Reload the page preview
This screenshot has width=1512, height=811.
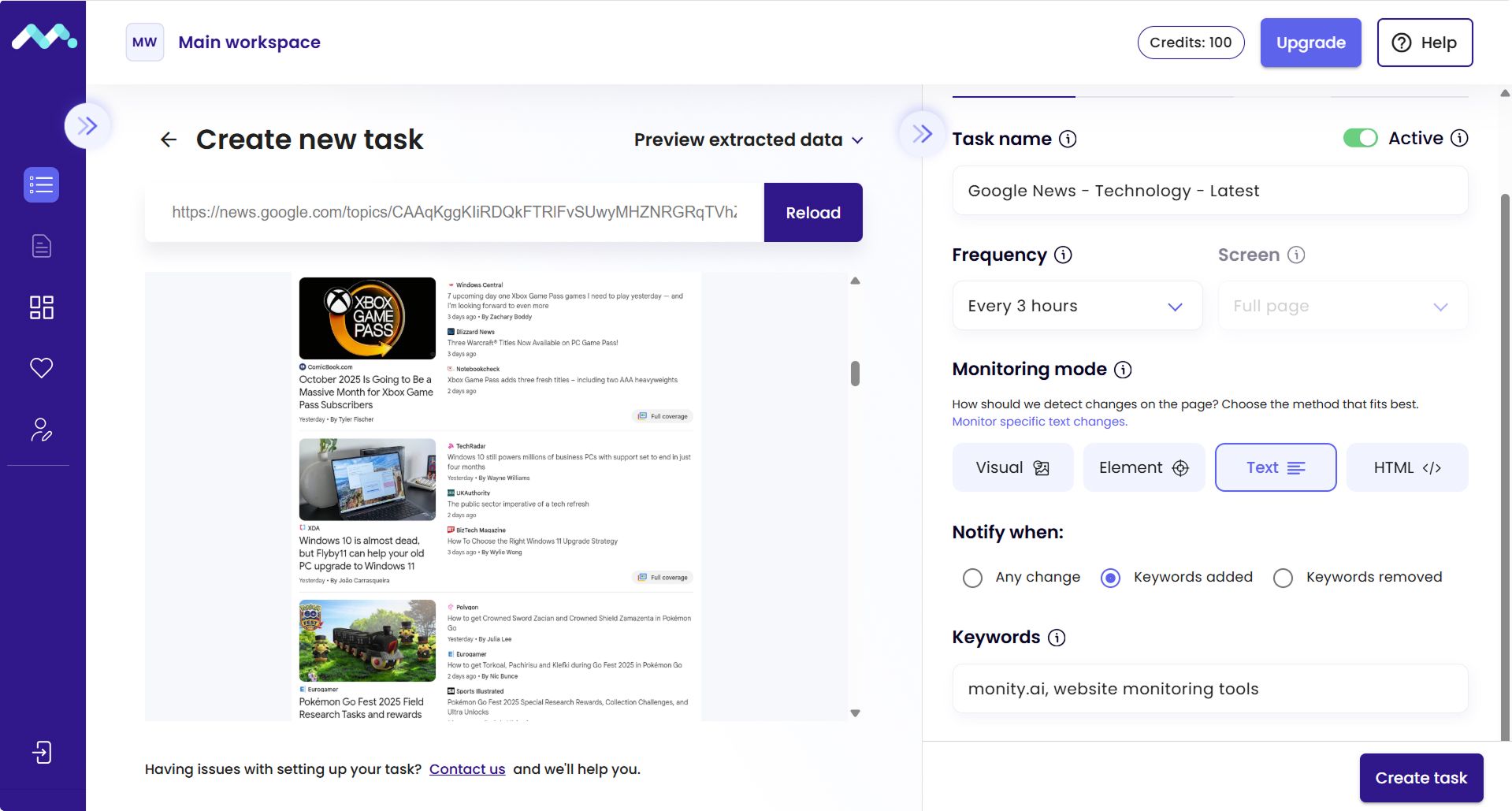click(x=813, y=213)
